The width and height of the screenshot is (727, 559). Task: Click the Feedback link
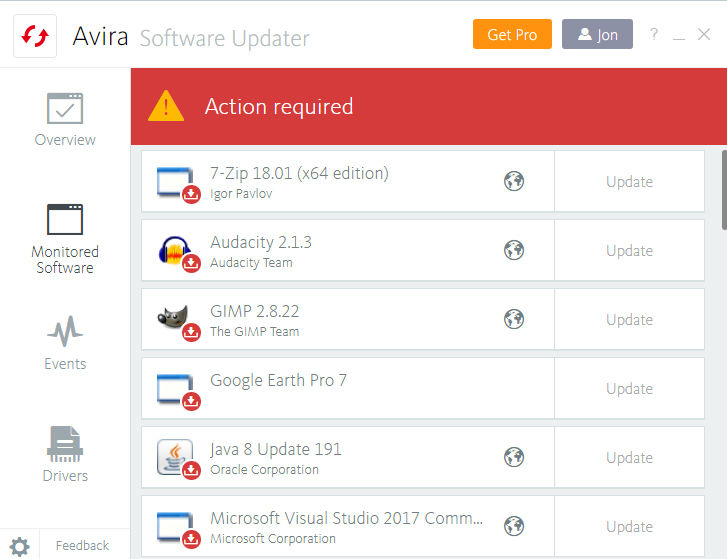tap(82, 546)
